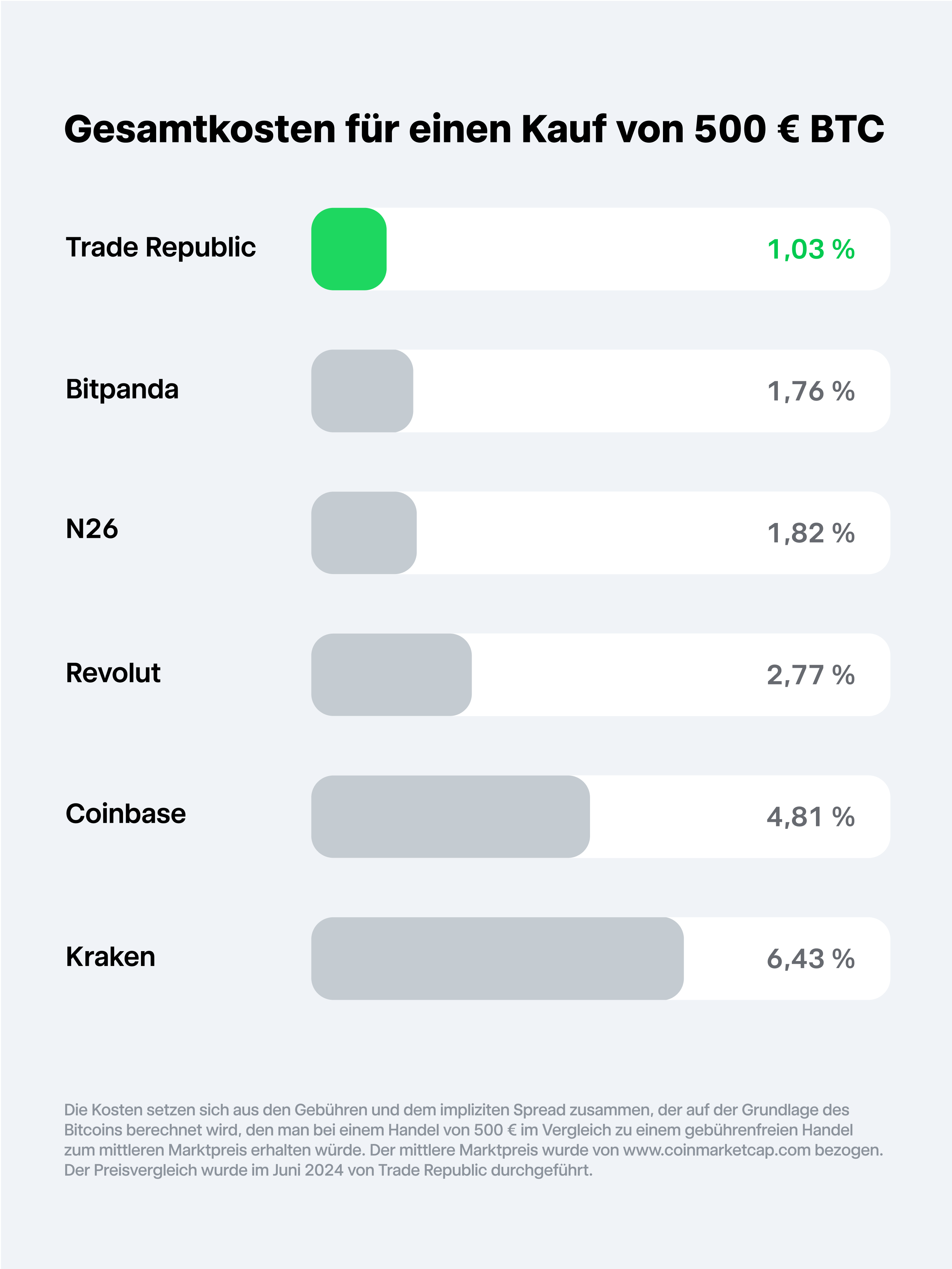This screenshot has width=952, height=1269.
Task: Click the 1,82 % value
Action: point(811,533)
